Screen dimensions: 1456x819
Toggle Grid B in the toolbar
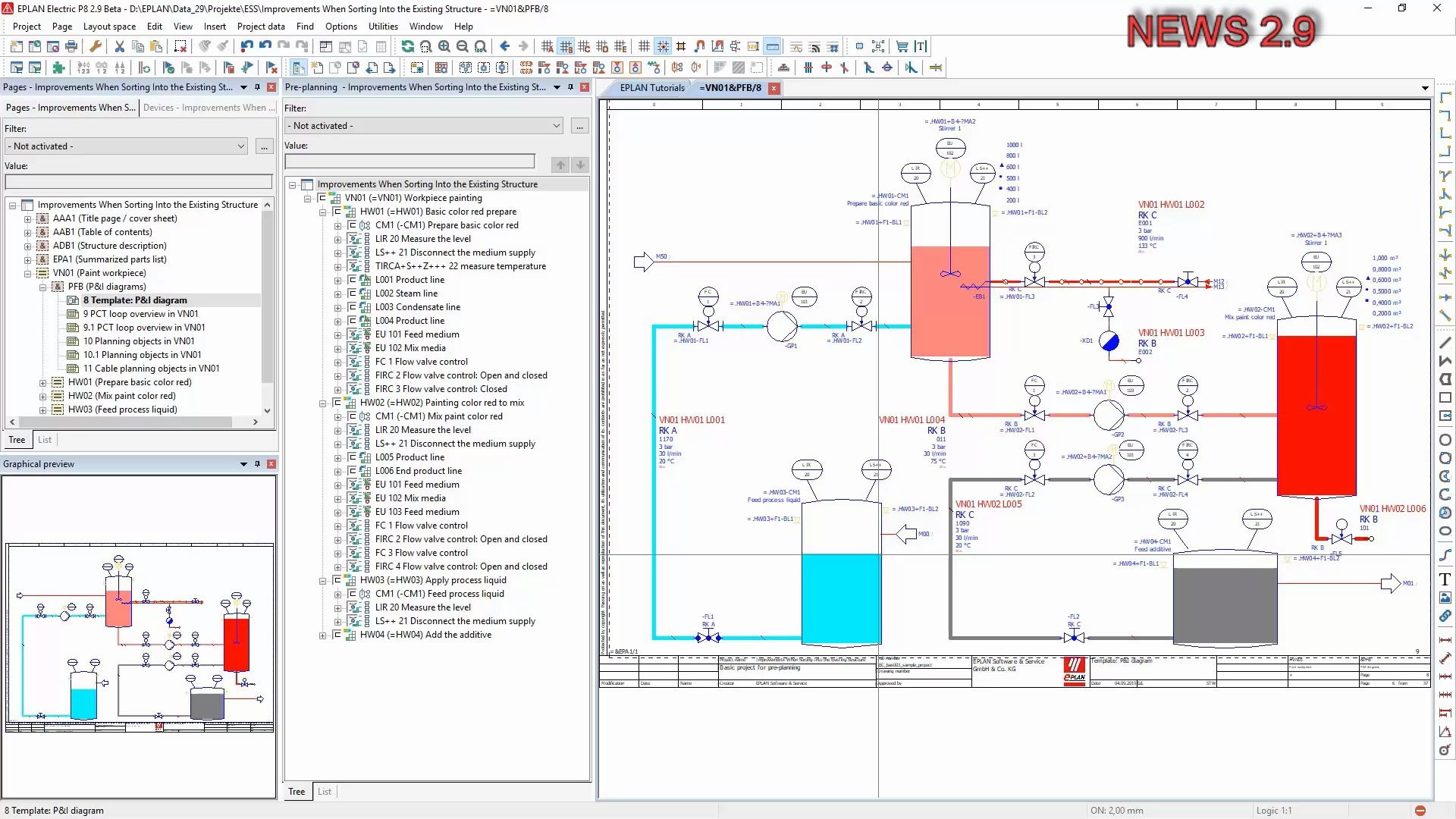[566, 47]
